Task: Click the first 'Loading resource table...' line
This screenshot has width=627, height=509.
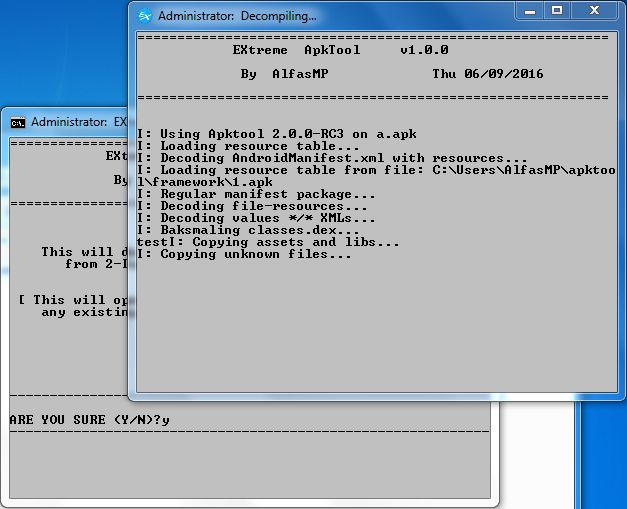Action: (x=248, y=146)
